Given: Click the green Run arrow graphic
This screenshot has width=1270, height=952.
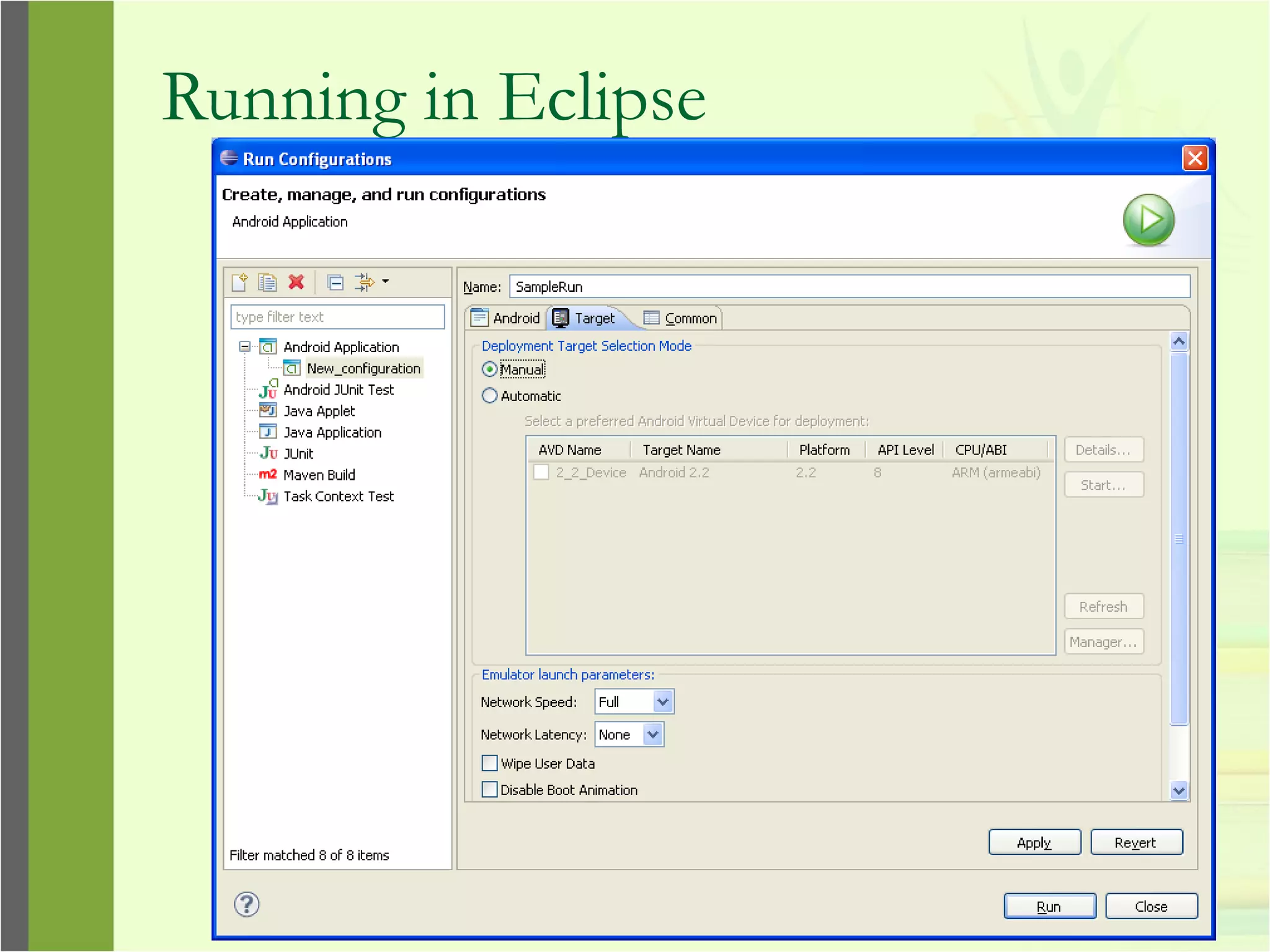Looking at the screenshot, I should point(1149,220).
